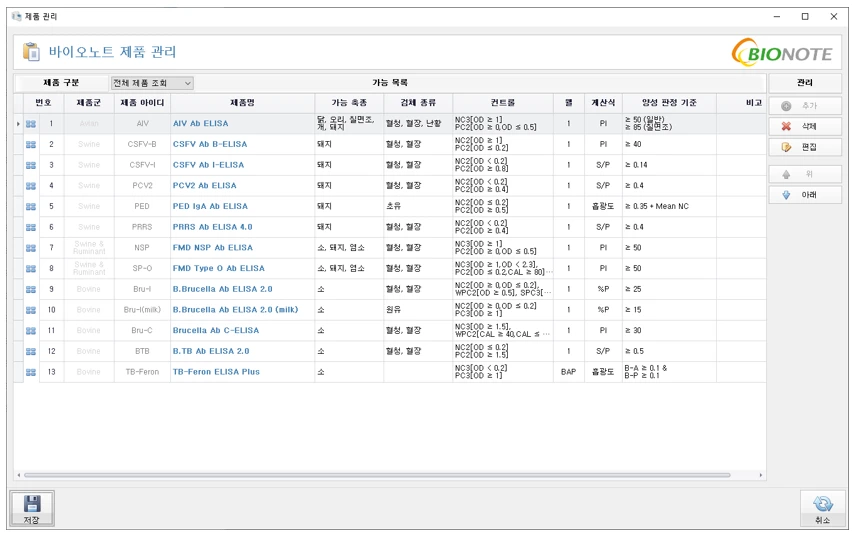Select the FMD Type O Ab ELISA product name
This screenshot has height=535, width=856.
click(x=218, y=269)
